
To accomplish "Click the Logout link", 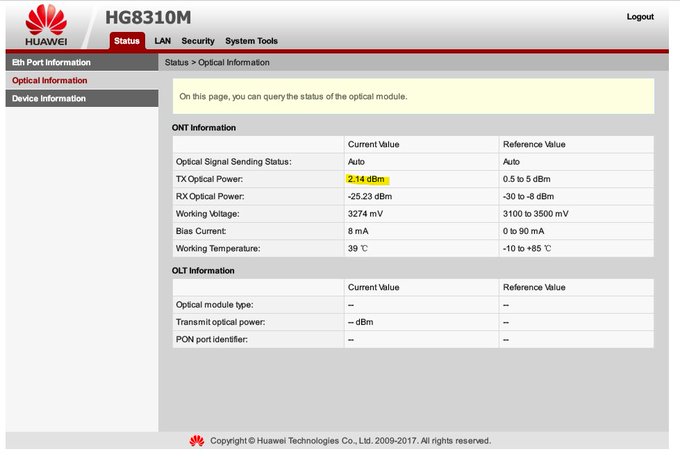I will [x=640, y=16].
